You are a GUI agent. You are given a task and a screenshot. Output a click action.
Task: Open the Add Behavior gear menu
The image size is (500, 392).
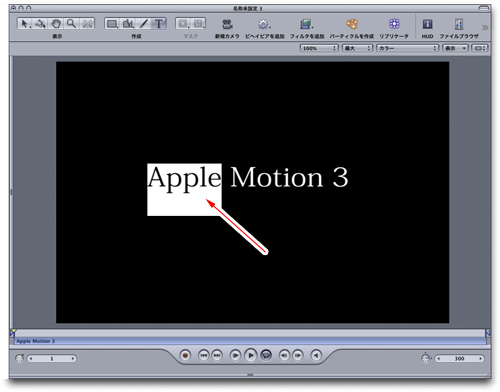[264, 24]
